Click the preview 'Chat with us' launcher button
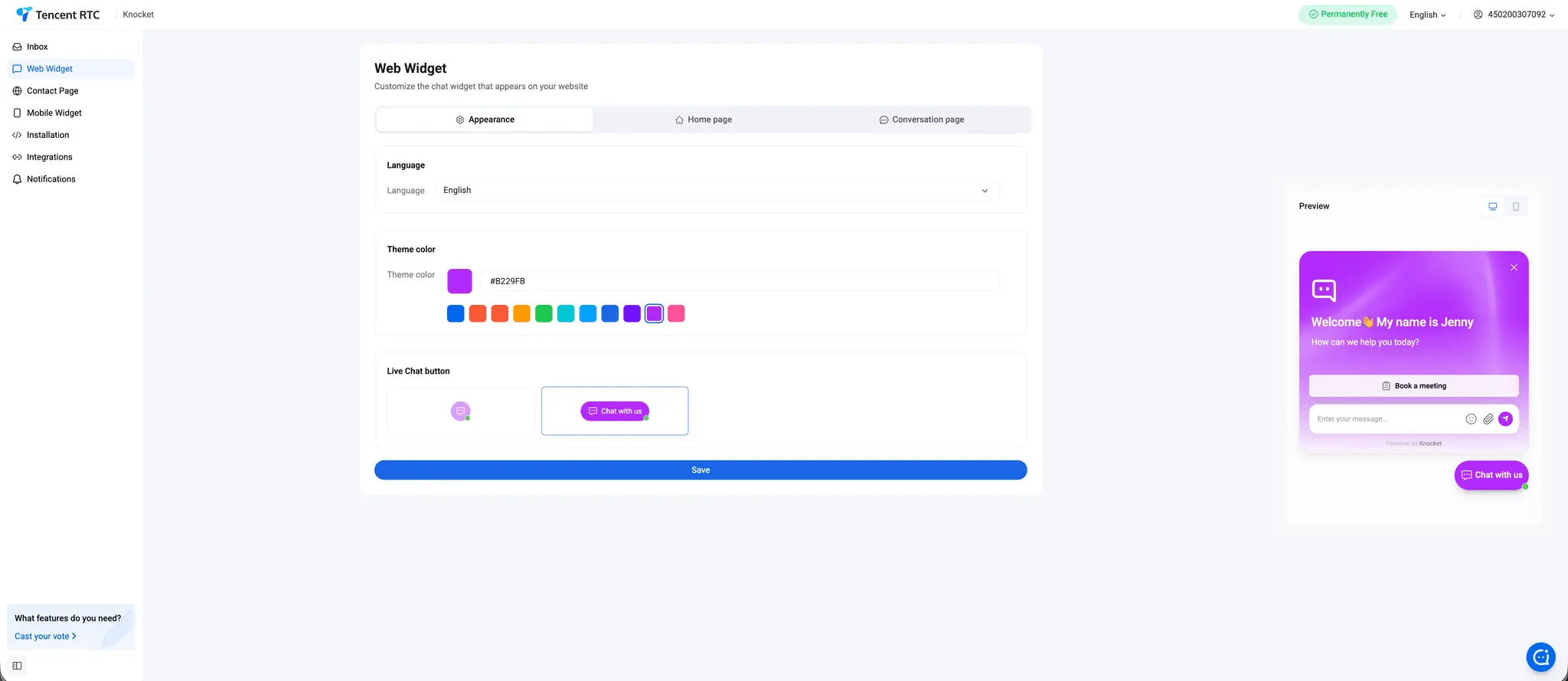Viewport: 1568px width, 681px height. [1491, 475]
